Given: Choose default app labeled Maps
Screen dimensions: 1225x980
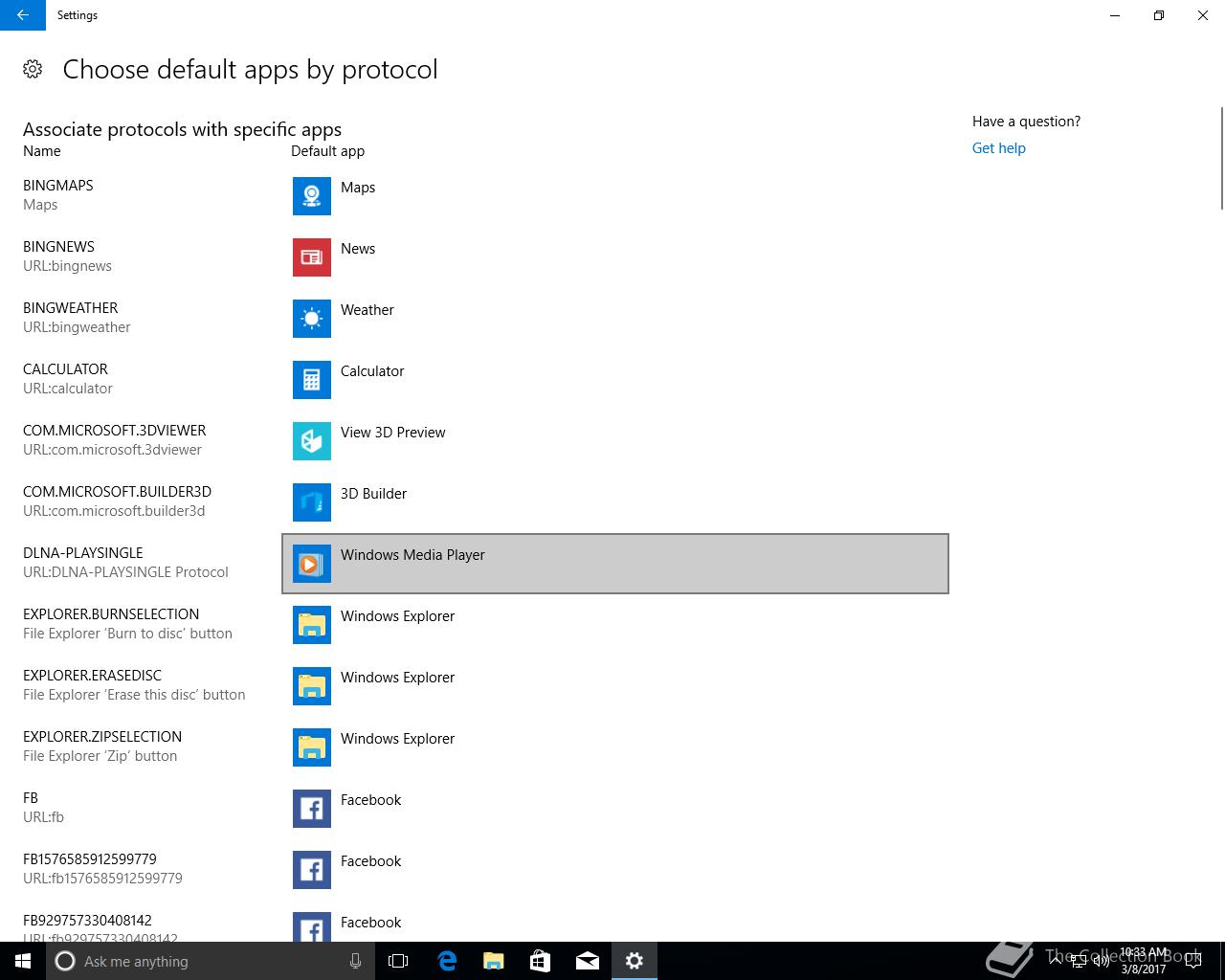Looking at the screenshot, I should (x=358, y=188).
